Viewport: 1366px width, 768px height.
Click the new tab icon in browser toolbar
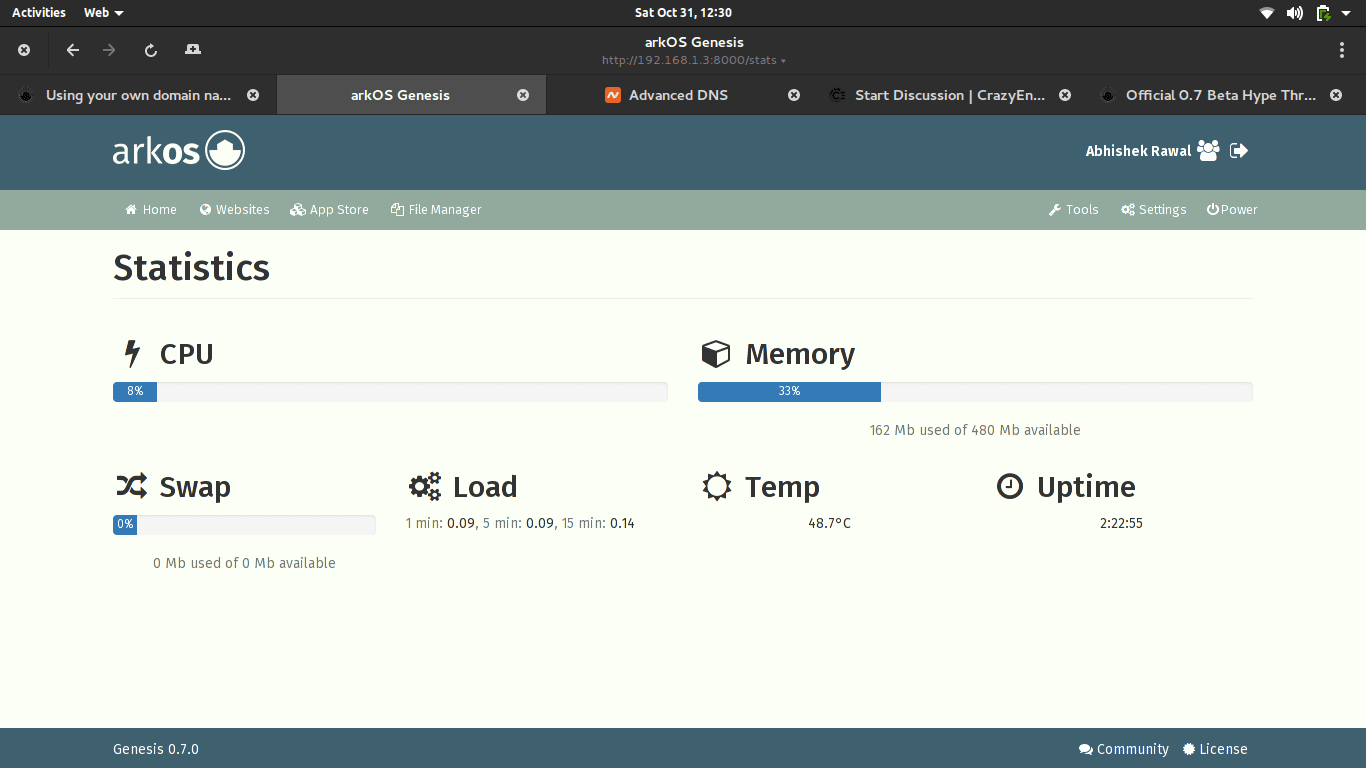(x=193, y=49)
